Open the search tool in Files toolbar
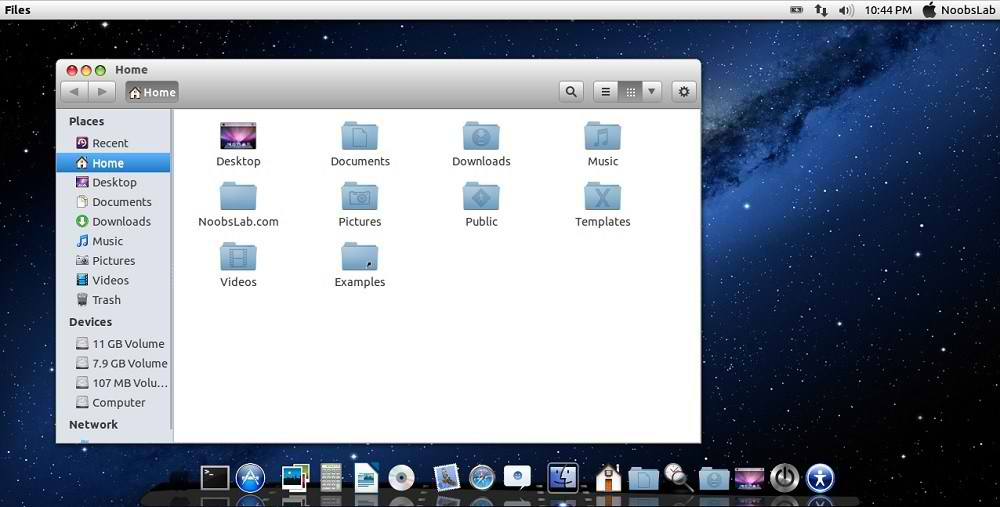 571,92
